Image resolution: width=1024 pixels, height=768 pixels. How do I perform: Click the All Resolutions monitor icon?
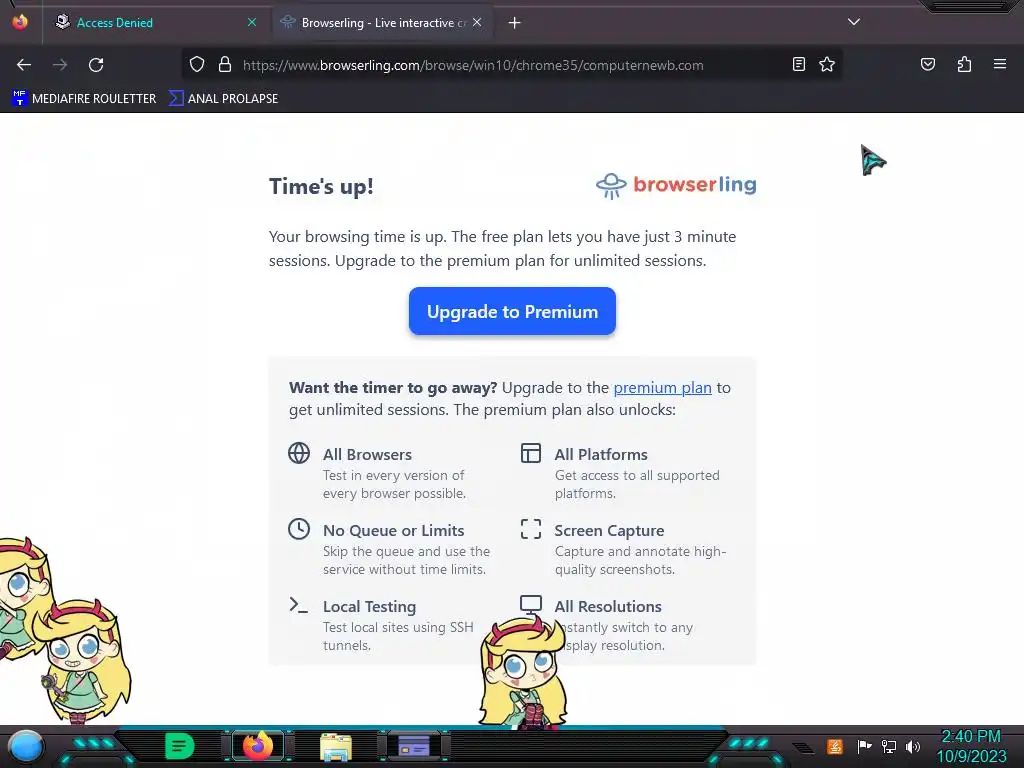coord(531,605)
